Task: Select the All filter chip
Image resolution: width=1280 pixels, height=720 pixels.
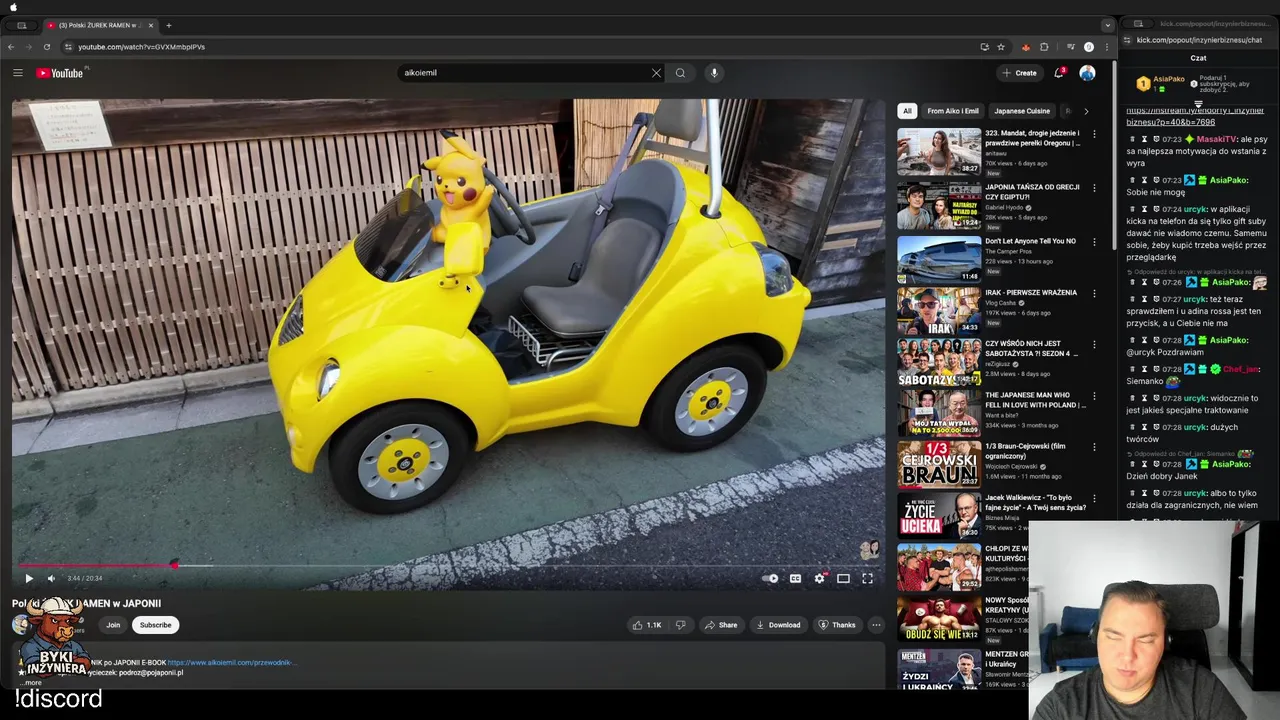Action: tap(907, 111)
